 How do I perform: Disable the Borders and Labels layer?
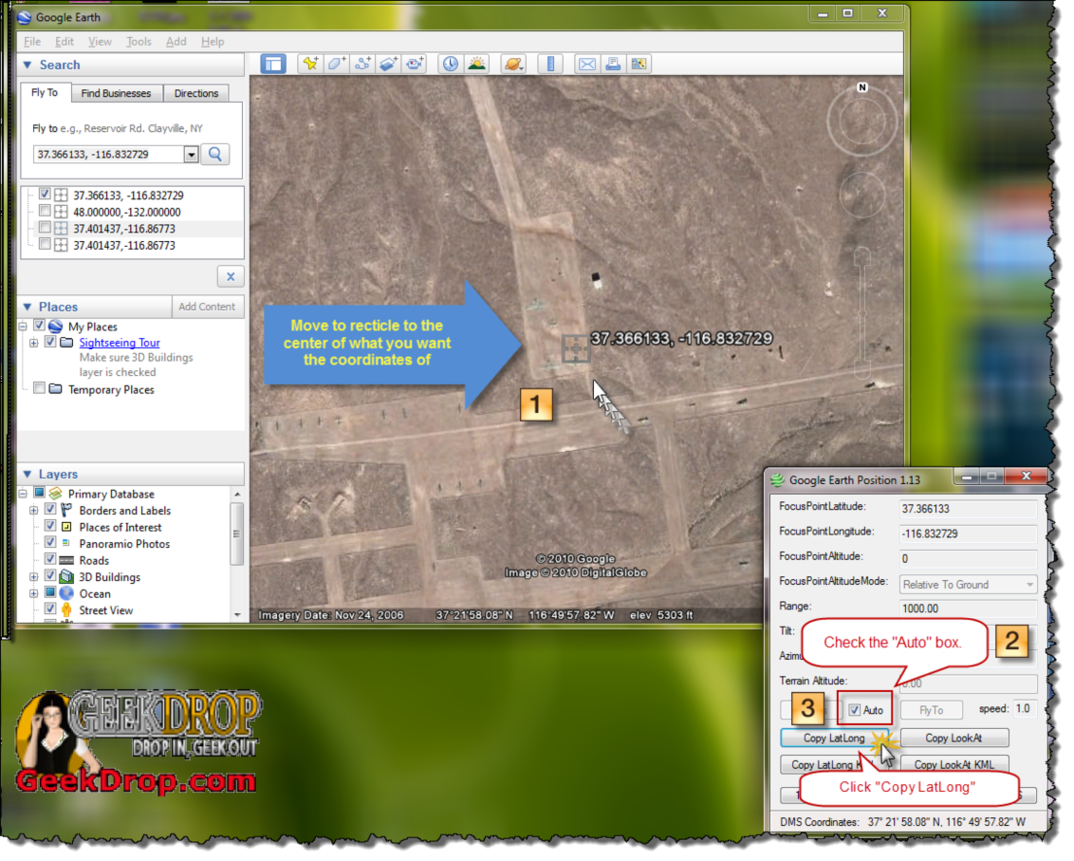pos(50,510)
